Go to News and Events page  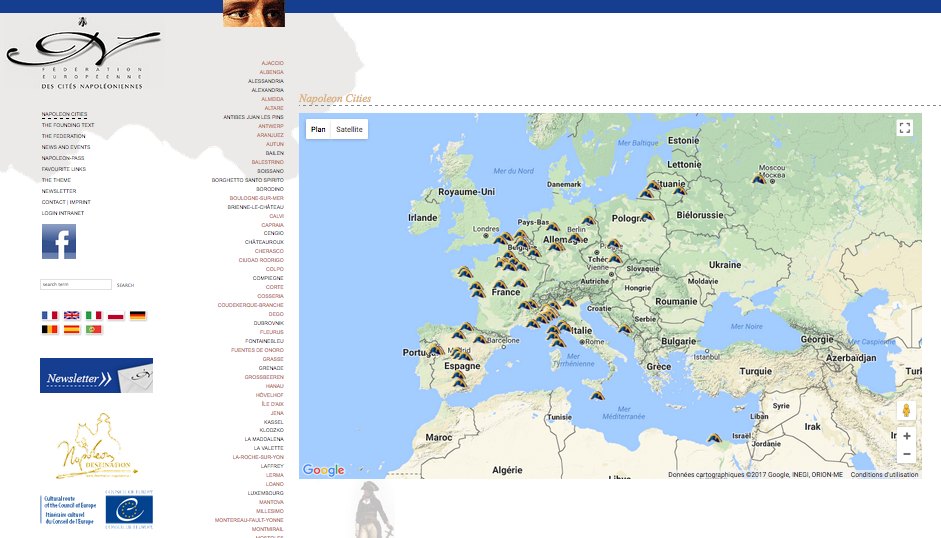pyautogui.click(x=66, y=147)
